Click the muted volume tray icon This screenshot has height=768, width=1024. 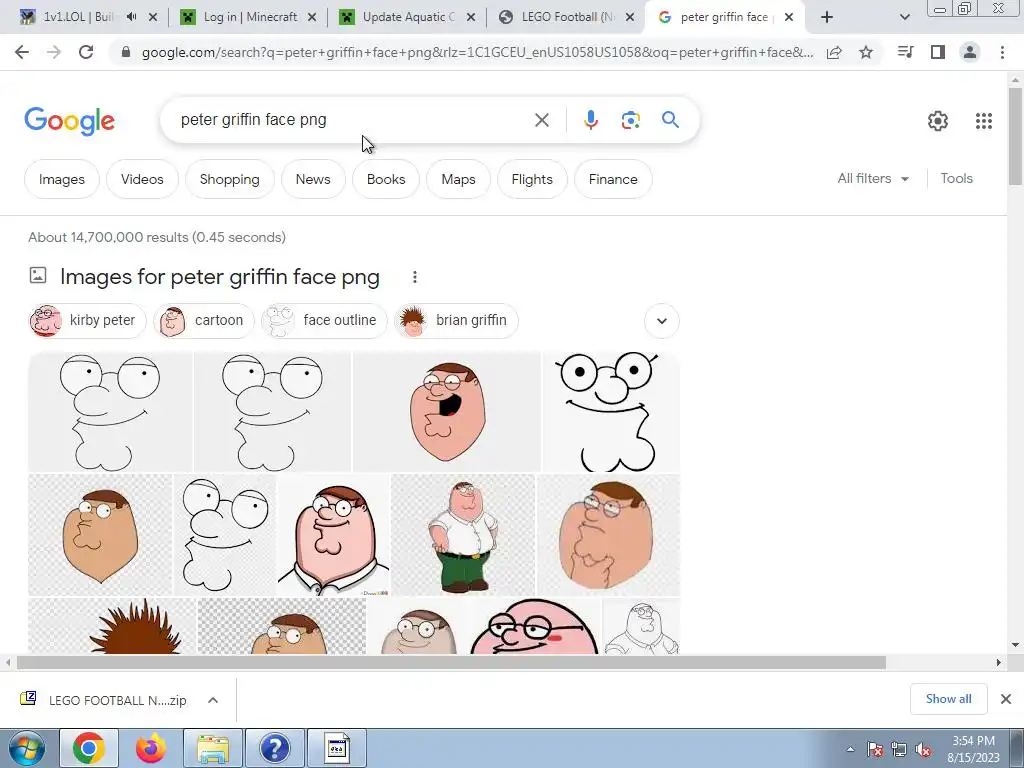click(923, 750)
